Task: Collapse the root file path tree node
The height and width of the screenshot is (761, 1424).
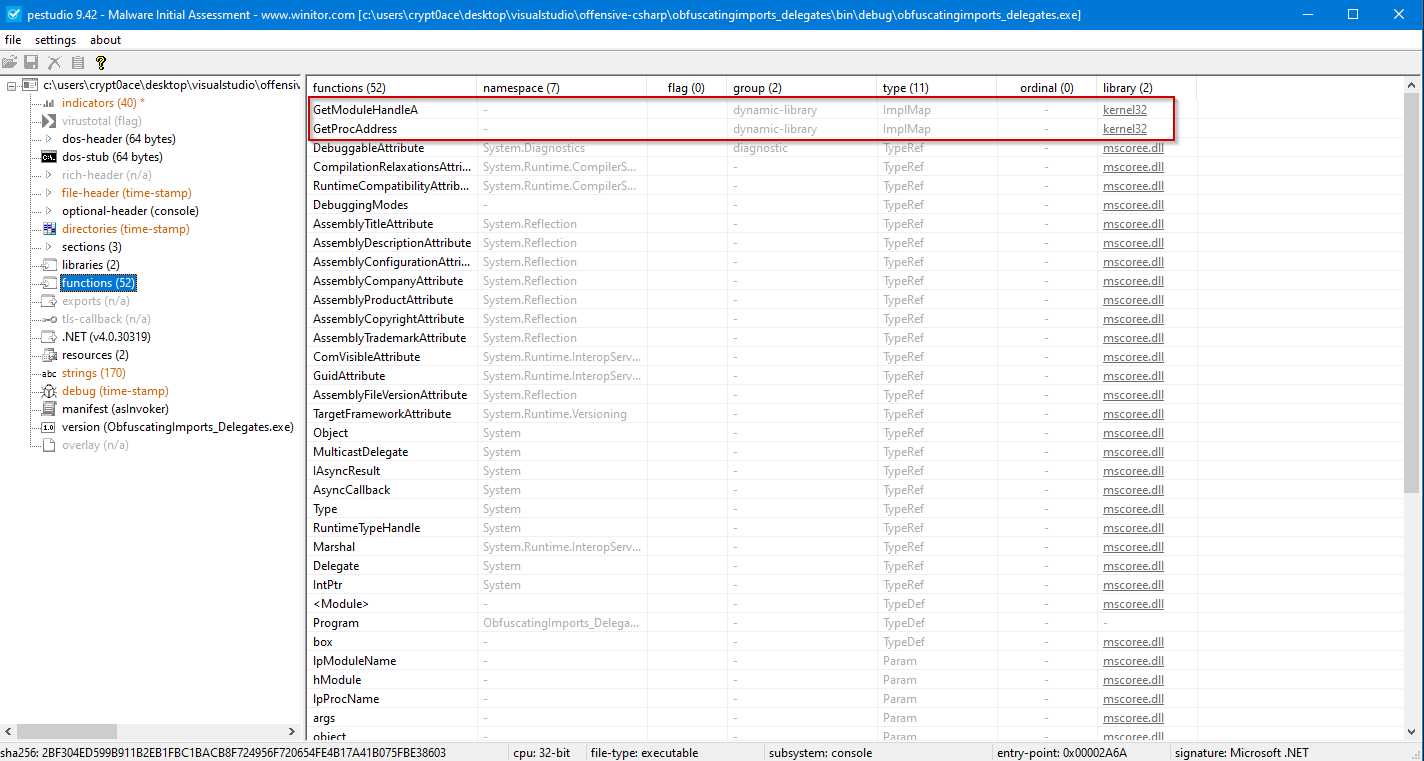Action: (11, 86)
